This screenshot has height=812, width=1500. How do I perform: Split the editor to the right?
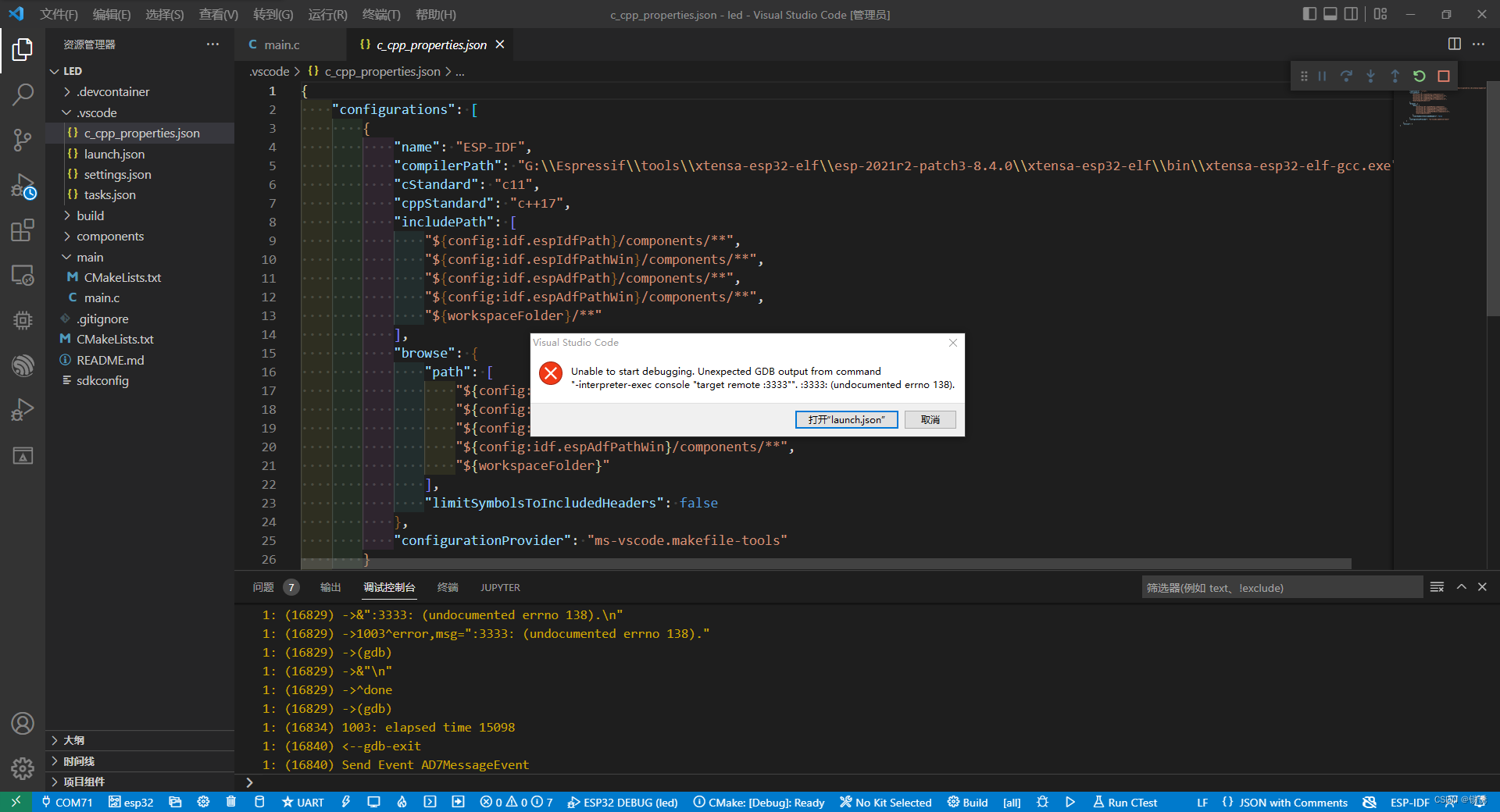1454,45
